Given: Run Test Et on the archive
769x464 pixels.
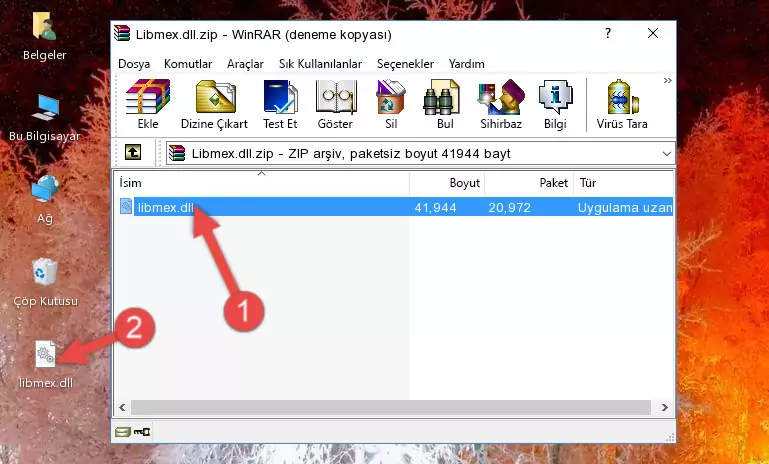Looking at the screenshot, I should (280, 104).
